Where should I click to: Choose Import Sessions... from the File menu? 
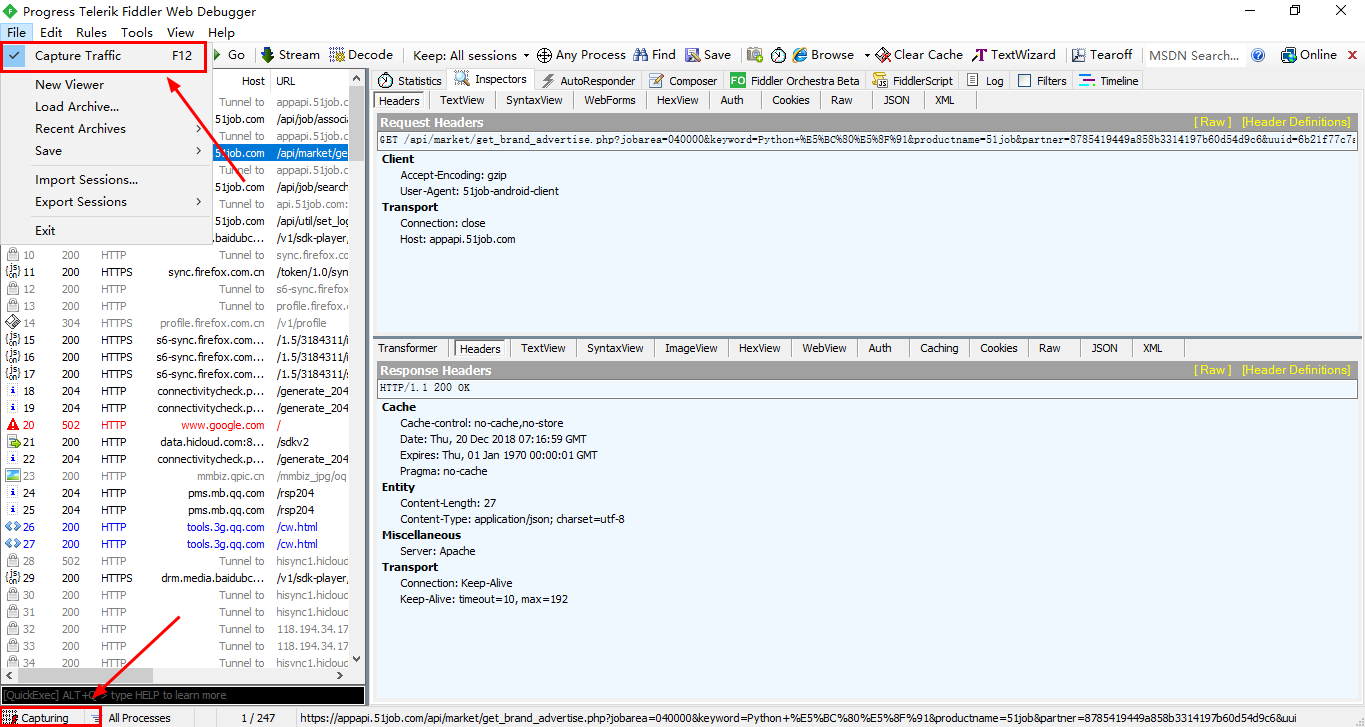104,180
